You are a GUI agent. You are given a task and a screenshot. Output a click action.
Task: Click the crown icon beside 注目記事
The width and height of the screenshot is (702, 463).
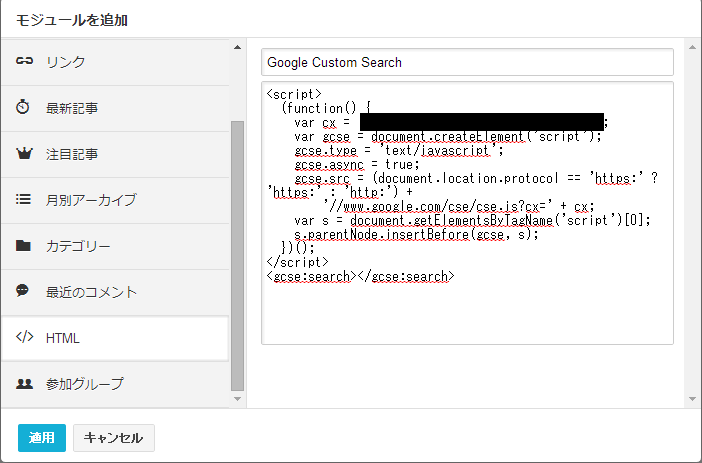pos(24,153)
